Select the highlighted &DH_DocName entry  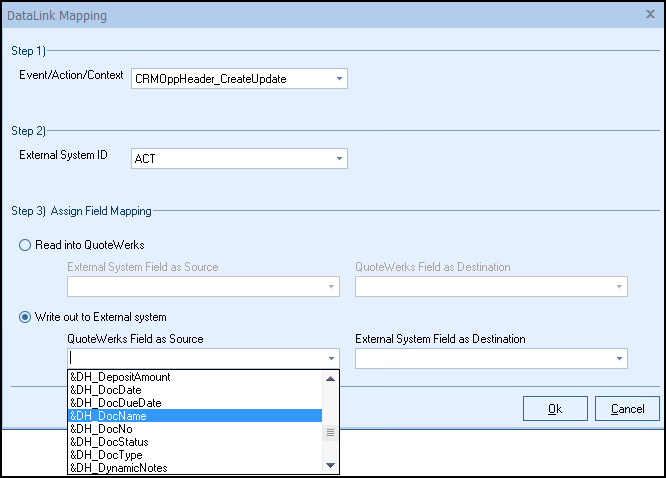[109, 416]
